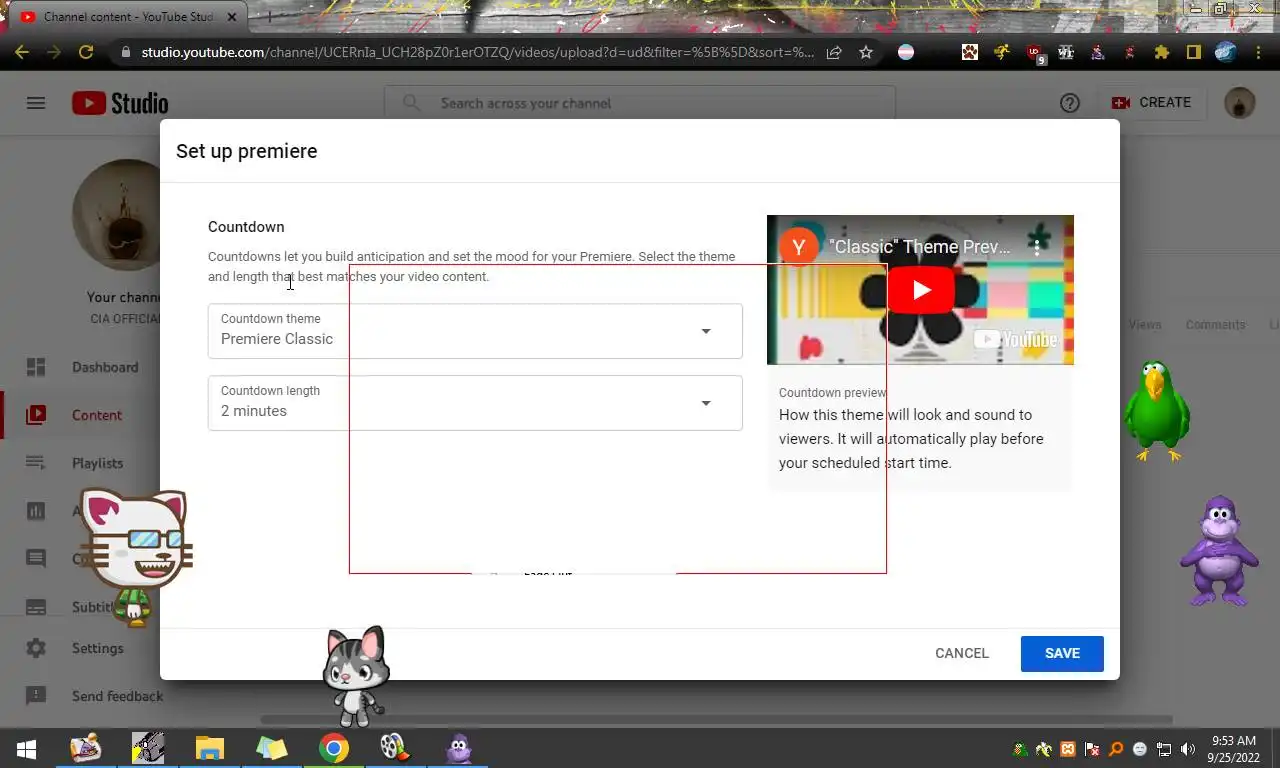Screen dimensions: 1280x768
Task: Open File Explorer from the taskbar
Action: tap(210, 748)
